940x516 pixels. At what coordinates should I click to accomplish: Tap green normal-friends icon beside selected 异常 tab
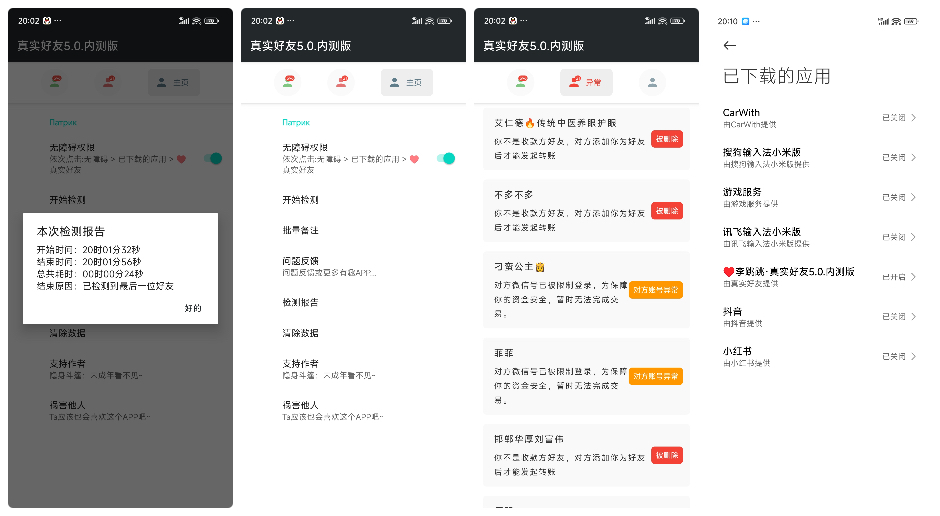pos(521,82)
